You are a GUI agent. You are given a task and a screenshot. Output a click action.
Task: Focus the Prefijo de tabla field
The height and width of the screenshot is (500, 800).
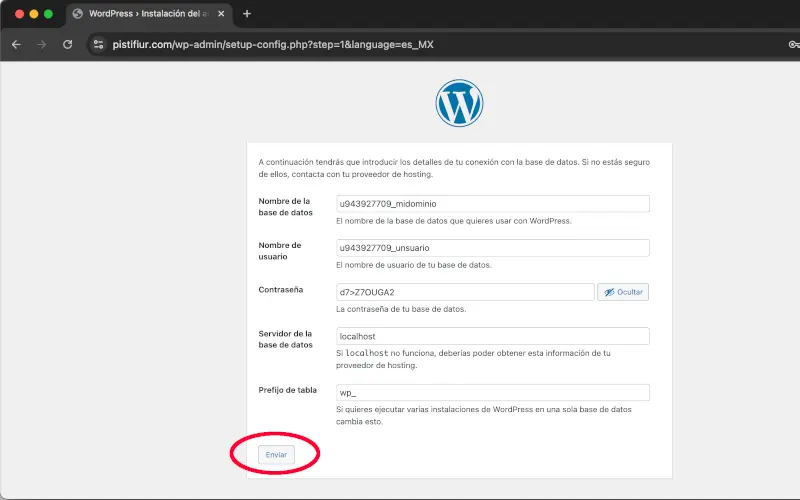click(492, 392)
